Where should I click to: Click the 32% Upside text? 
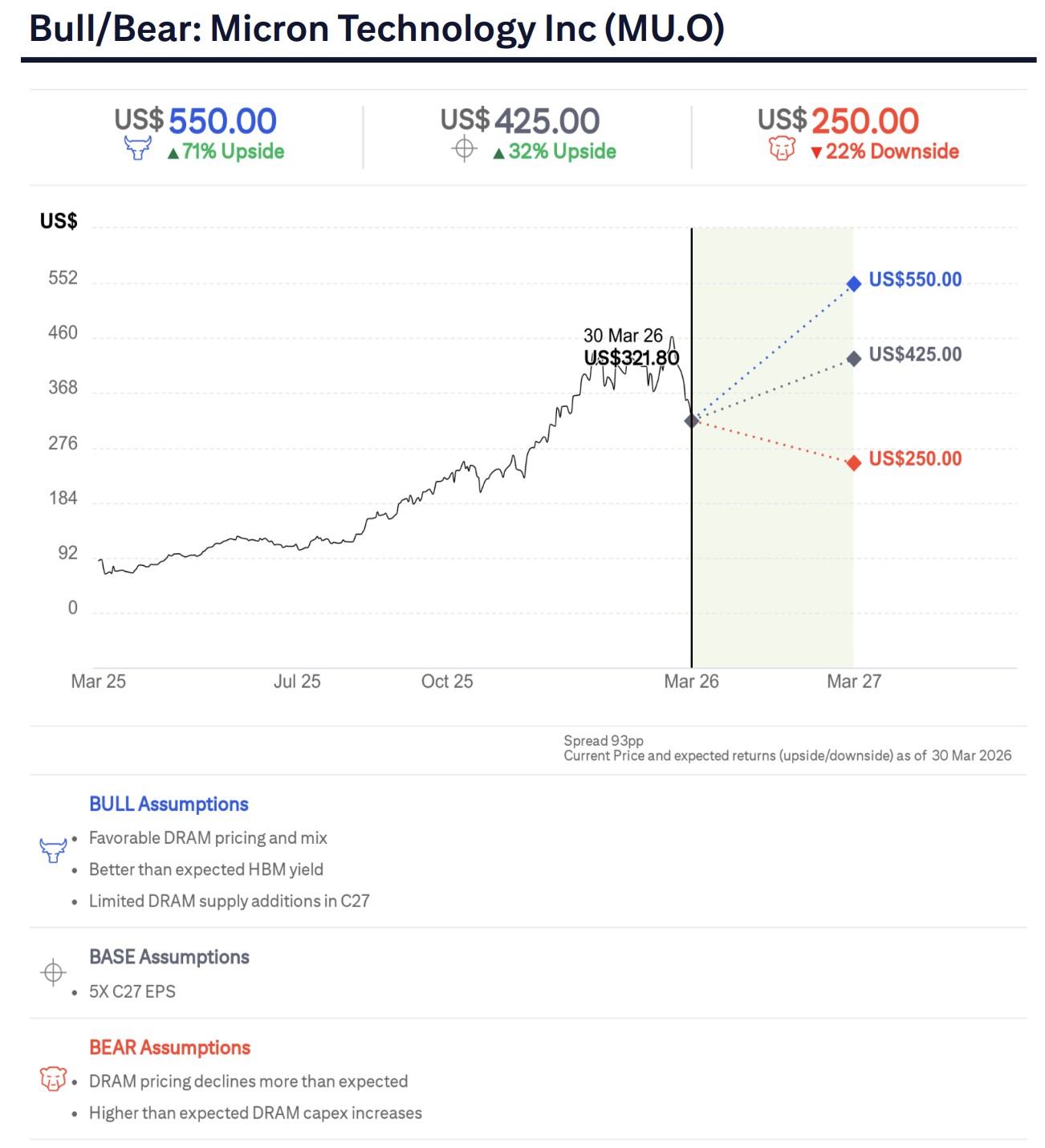pyautogui.click(x=562, y=152)
